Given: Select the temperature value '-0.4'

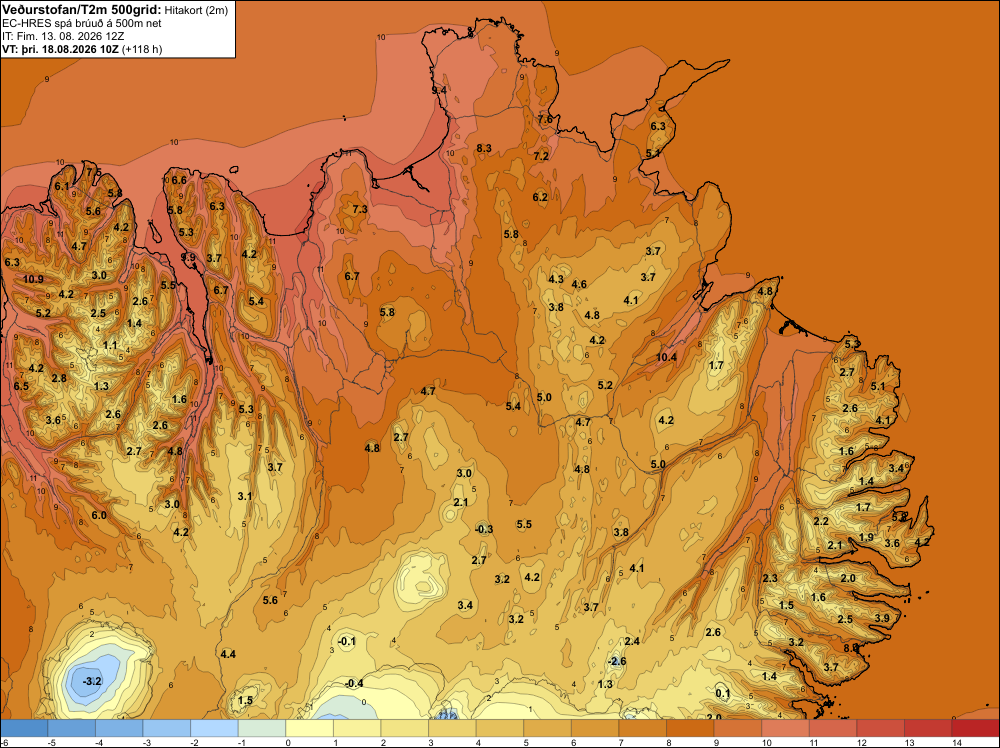Looking at the screenshot, I should click(x=354, y=684).
